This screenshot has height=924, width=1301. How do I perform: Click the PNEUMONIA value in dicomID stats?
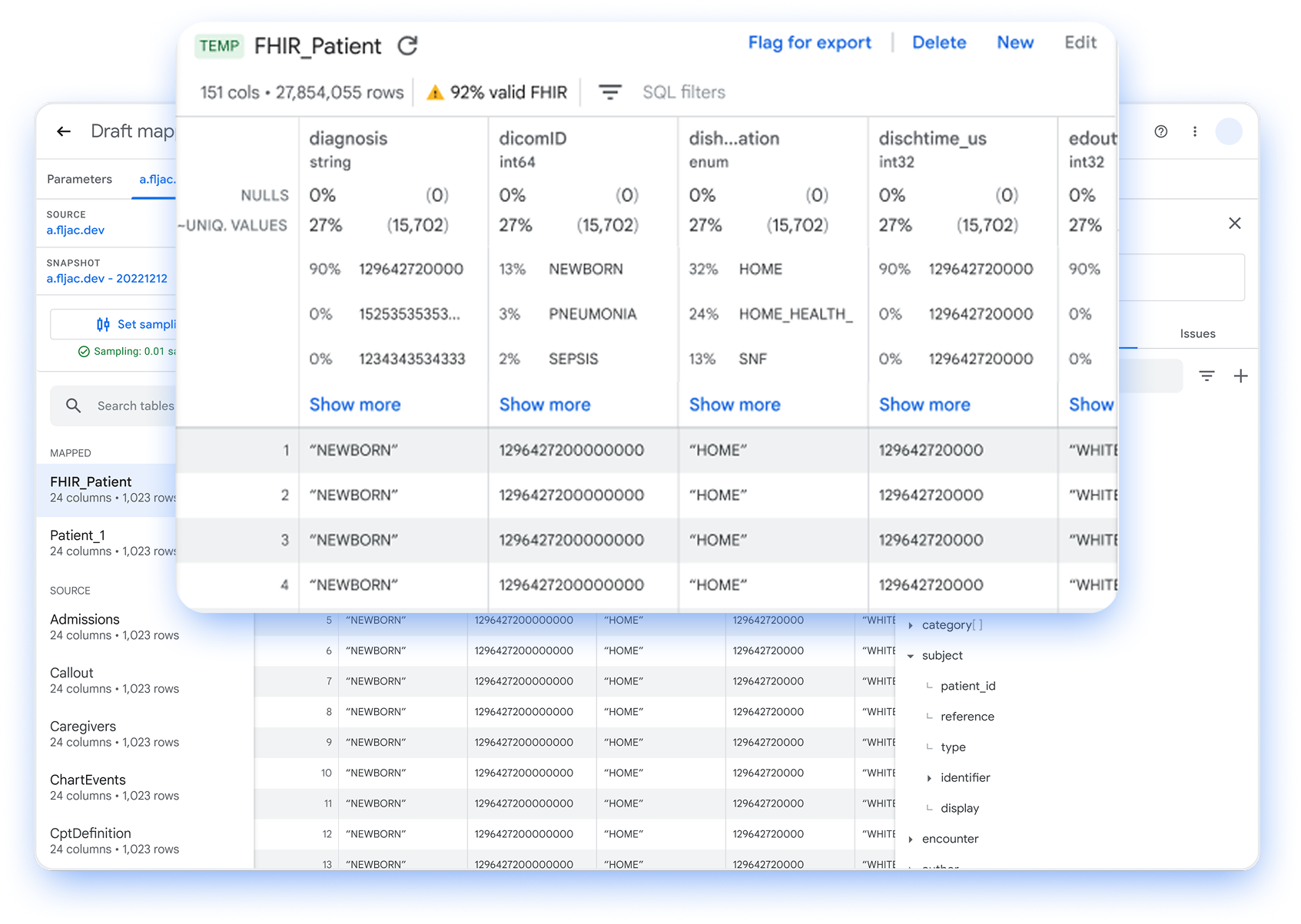(592, 314)
